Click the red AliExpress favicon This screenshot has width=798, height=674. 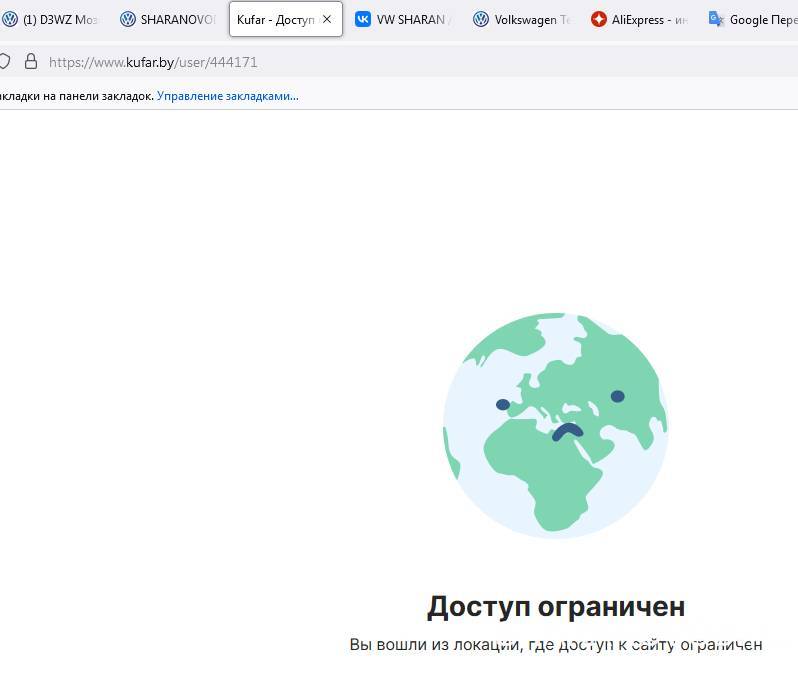(598, 19)
